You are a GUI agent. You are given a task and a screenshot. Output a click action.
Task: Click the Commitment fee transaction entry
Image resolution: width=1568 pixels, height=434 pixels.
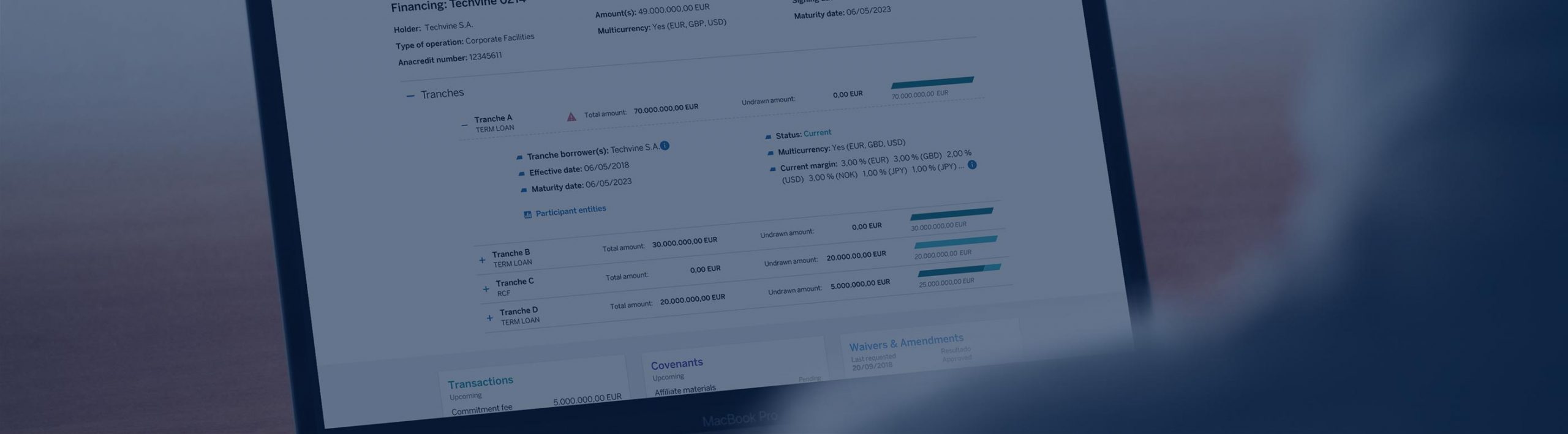(482, 410)
